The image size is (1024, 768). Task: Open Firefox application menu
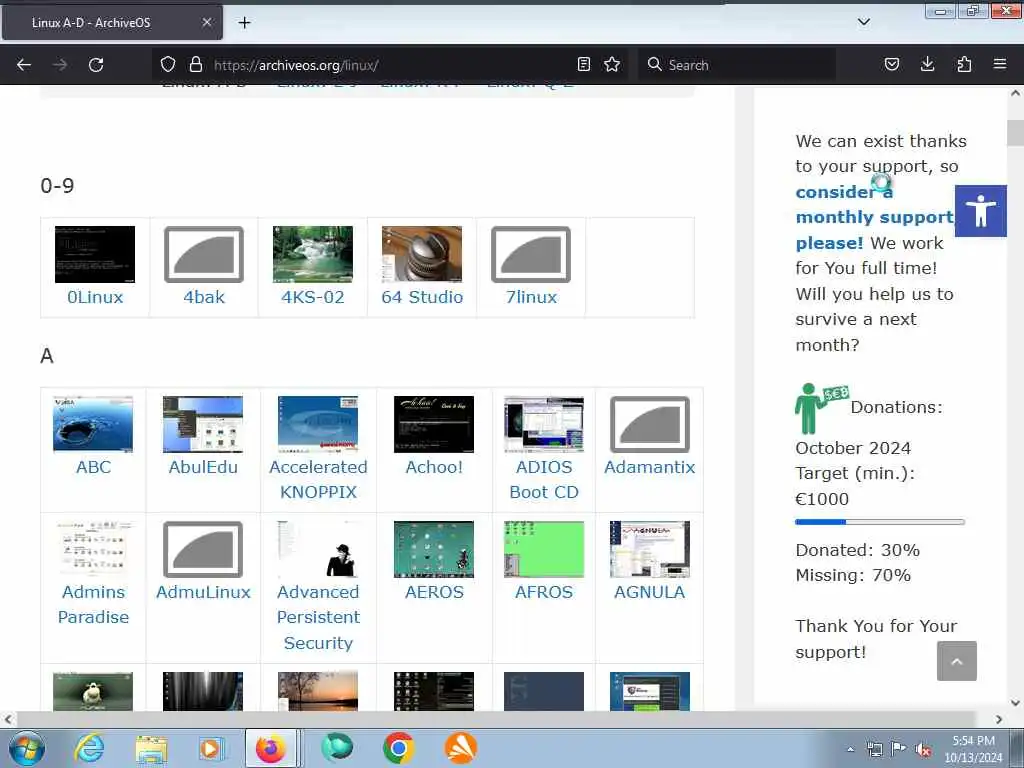[x=1000, y=64]
